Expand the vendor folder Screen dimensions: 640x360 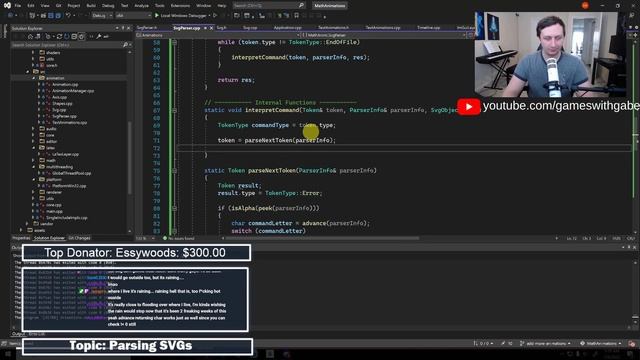coord(27,224)
